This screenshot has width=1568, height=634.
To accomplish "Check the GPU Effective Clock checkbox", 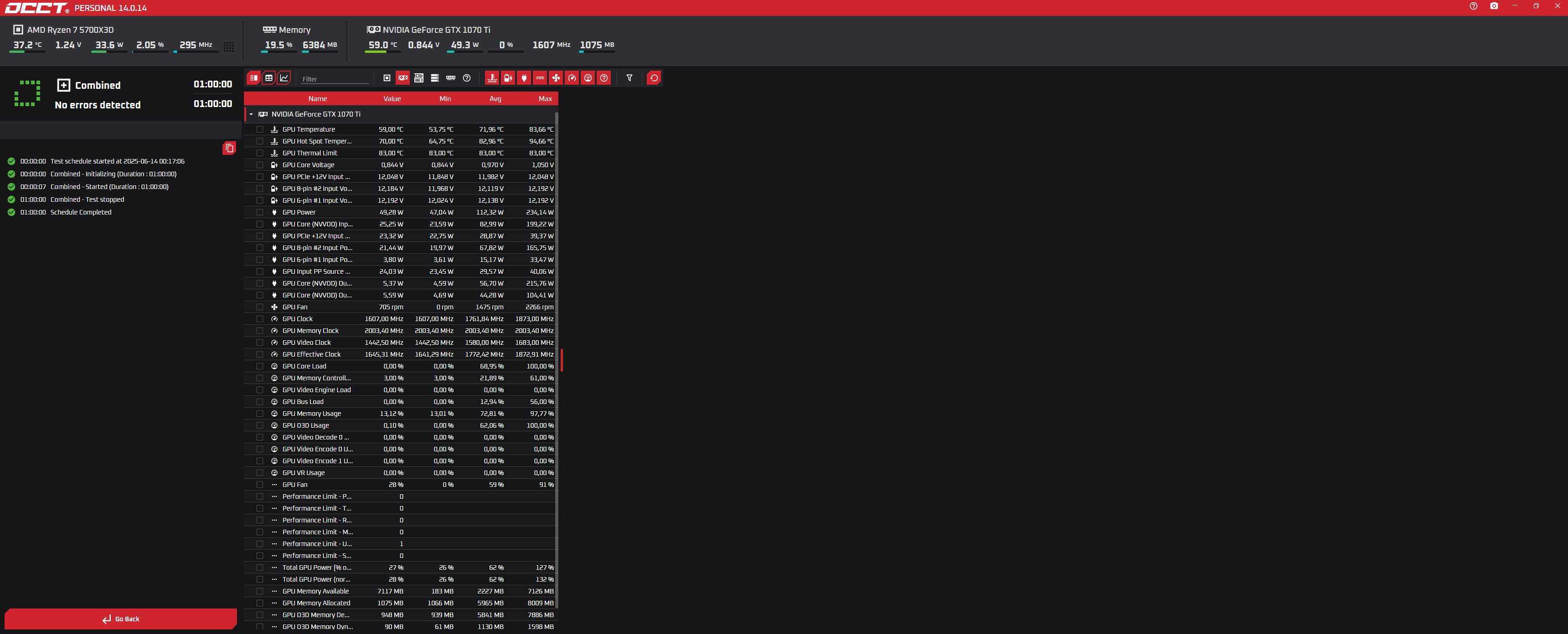I will pyautogui.click(x=260, y=354).
